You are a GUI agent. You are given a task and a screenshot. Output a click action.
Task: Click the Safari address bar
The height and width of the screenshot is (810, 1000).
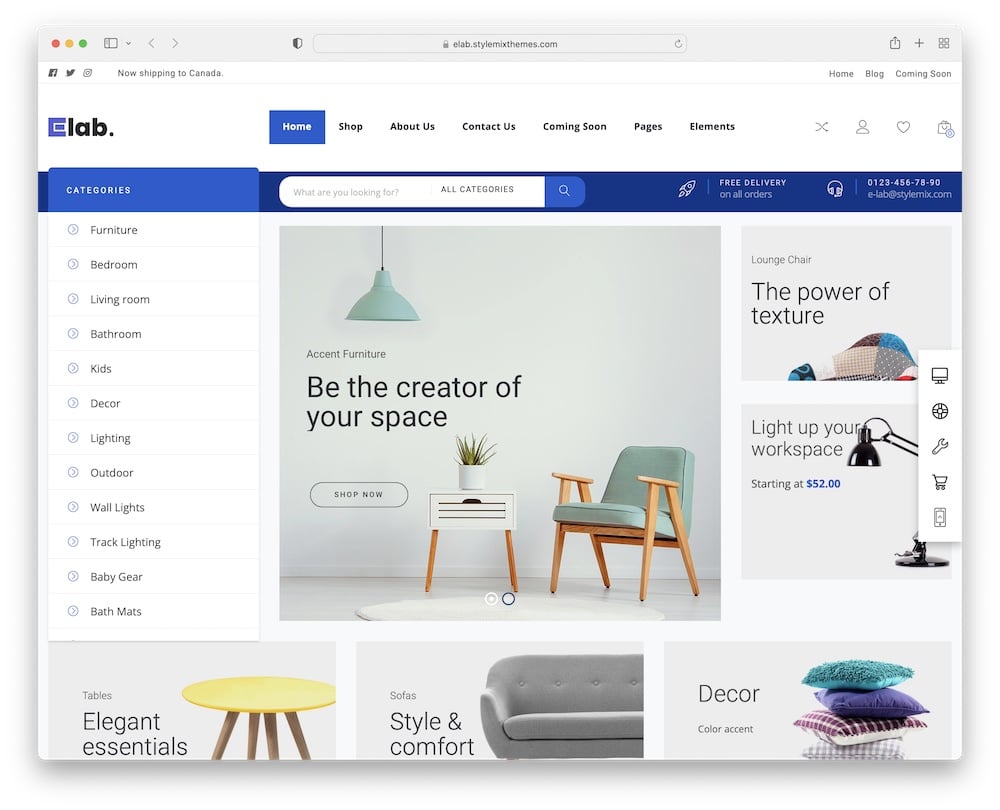pos(500,44)
